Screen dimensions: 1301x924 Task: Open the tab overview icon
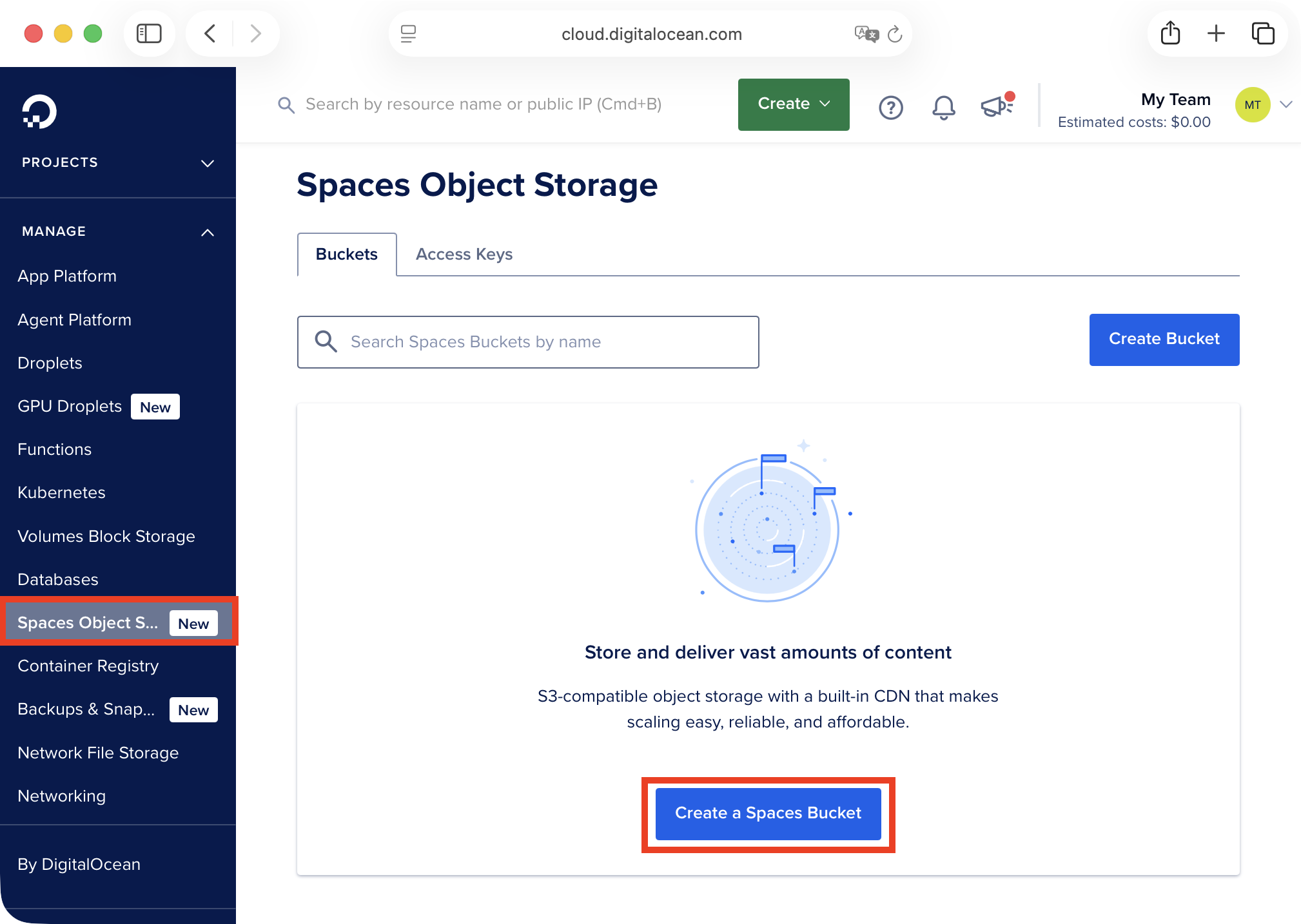pos(1262,34)
